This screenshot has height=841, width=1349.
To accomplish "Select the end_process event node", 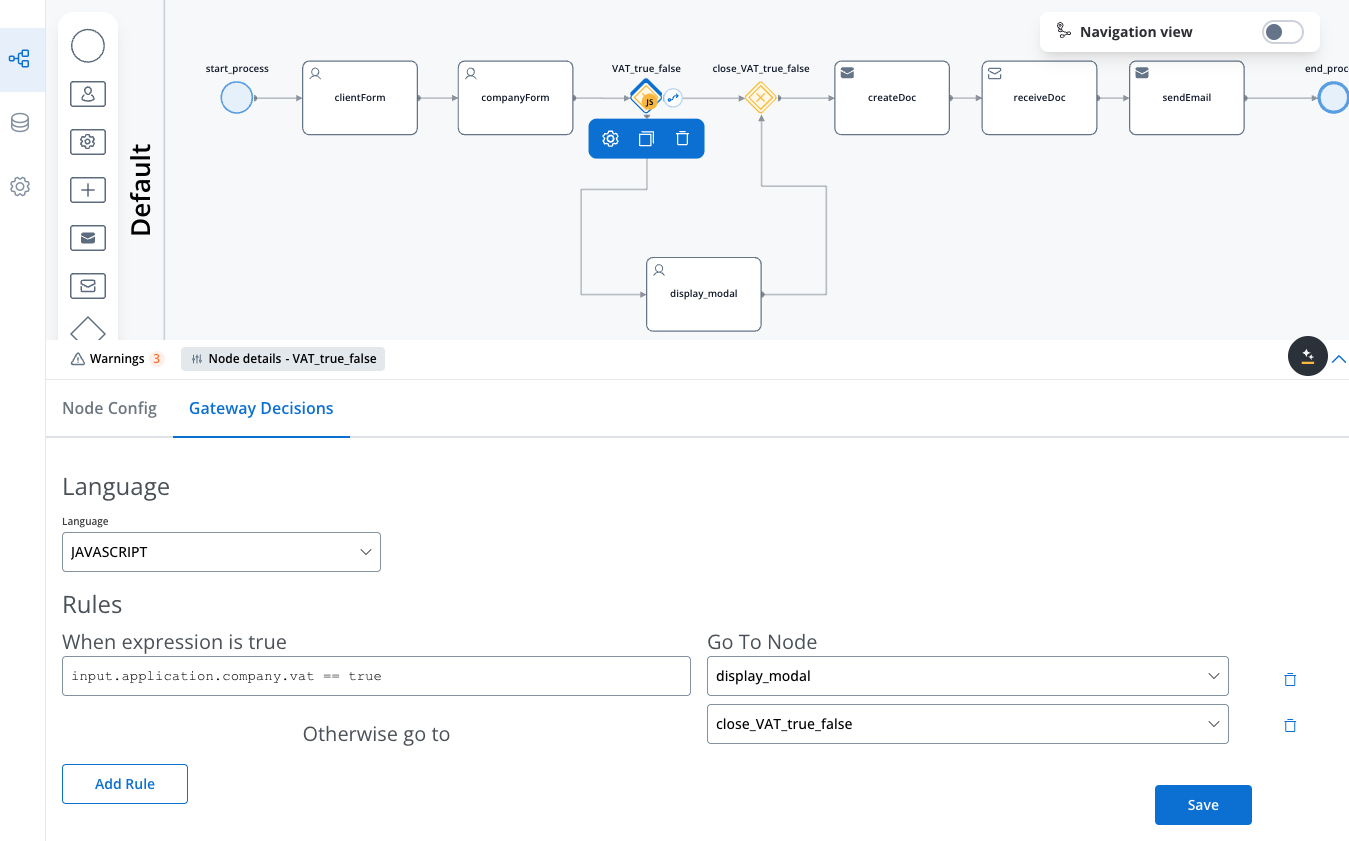I will pos(1333,98).
